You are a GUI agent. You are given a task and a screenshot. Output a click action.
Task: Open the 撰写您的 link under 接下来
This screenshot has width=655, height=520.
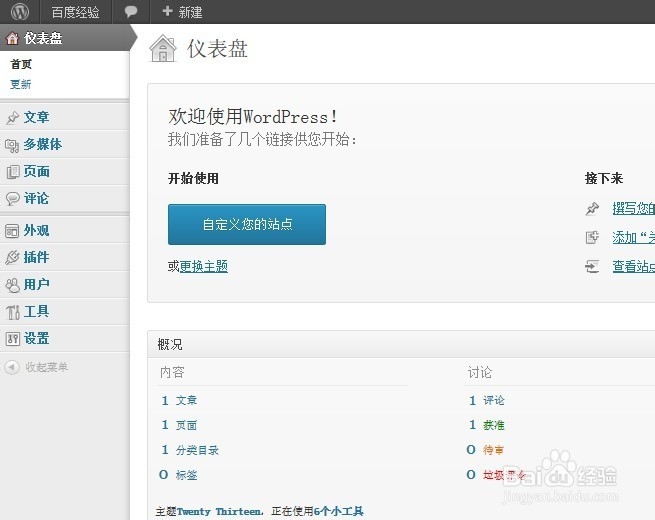coord(633,208)
